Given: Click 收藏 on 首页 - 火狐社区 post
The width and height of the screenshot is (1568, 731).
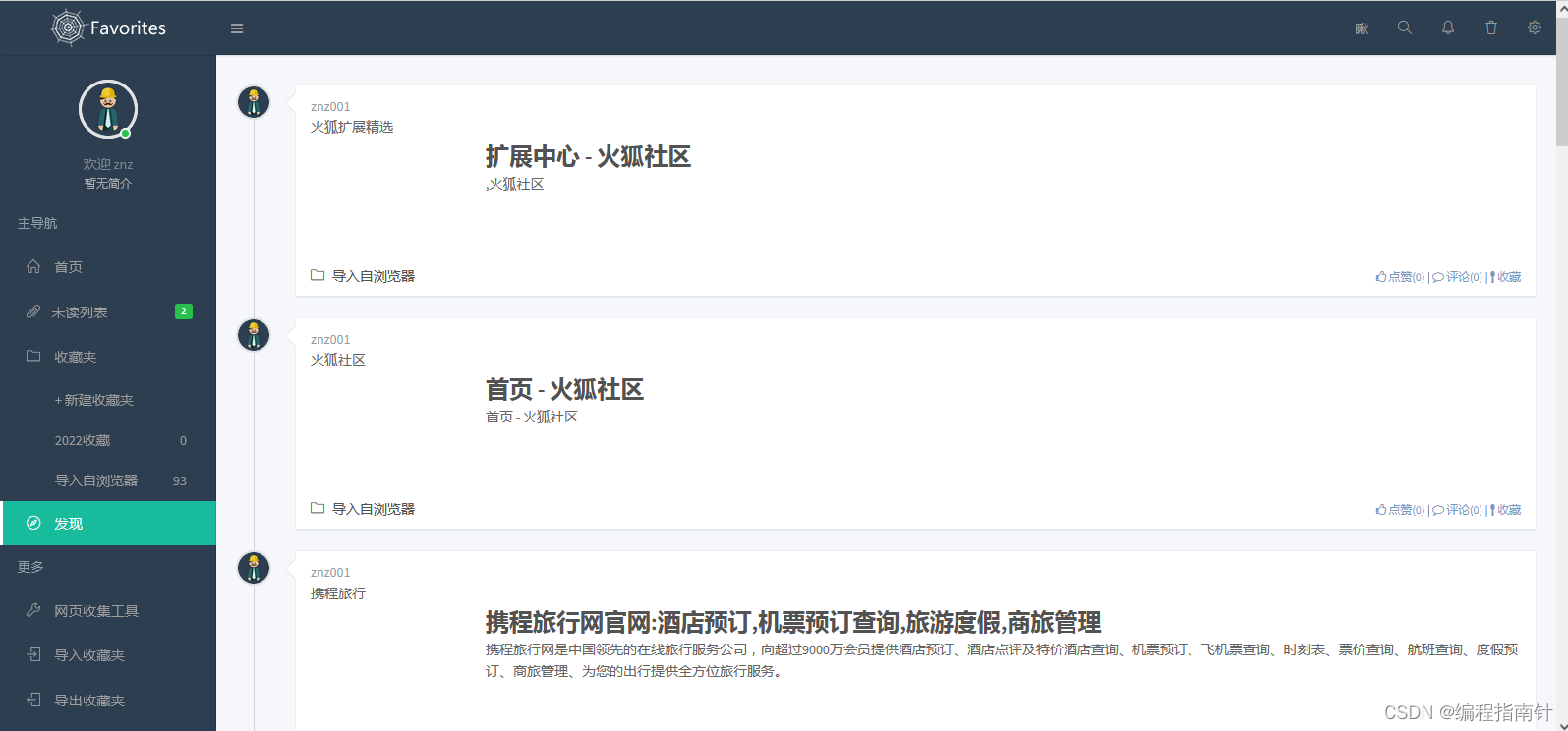Looking at the screenshot, I should [x=1505, y=510].
